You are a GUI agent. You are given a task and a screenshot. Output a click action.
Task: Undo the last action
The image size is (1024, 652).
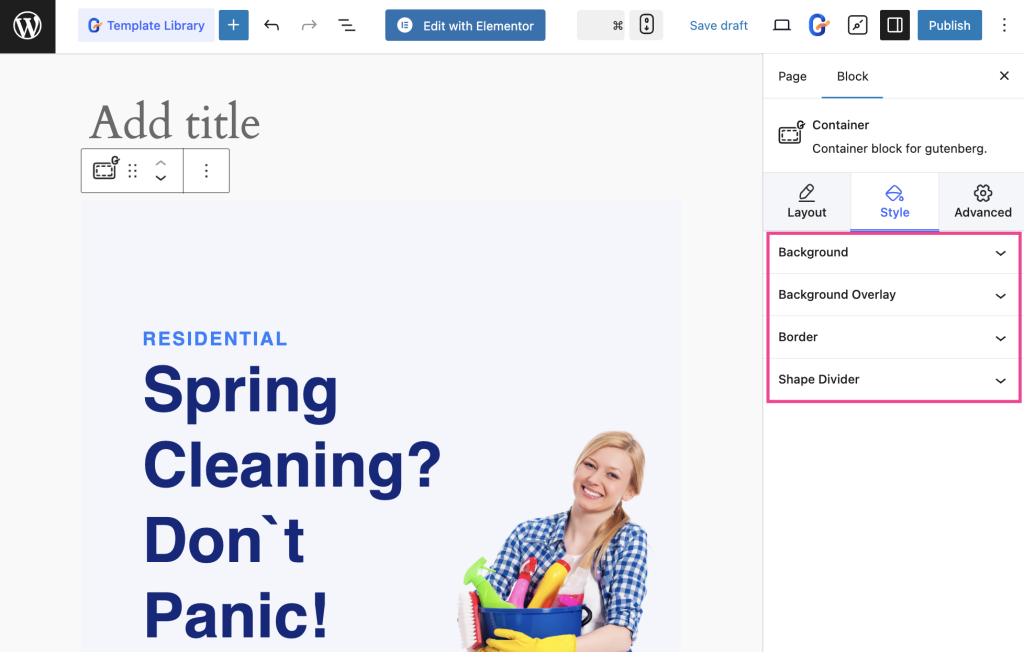click(x=271, y=25)
